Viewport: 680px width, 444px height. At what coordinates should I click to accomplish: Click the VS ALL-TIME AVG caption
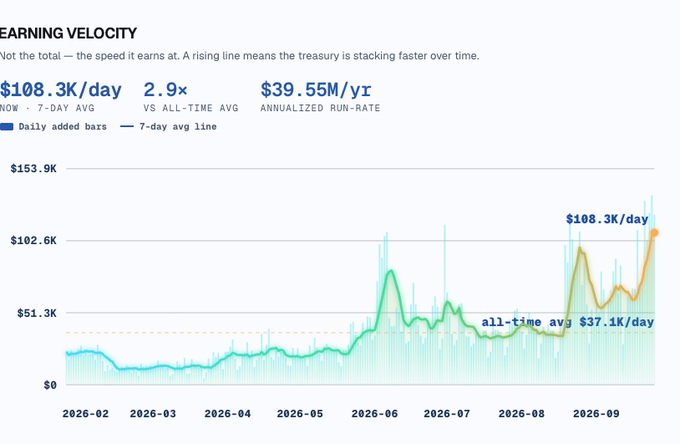(191, 108)
